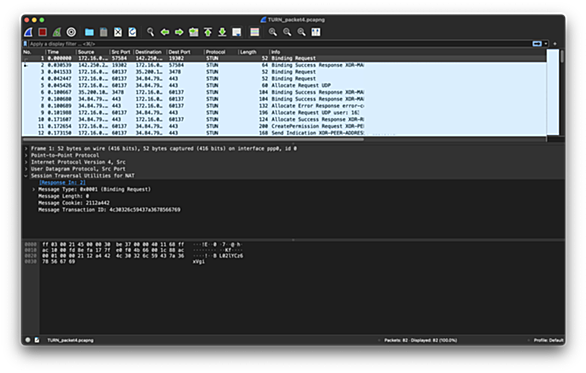Screen dimensions: 586x373
Task: Expand Message Type 0x0001 Binding Request
Action: (x=33, y=189)
